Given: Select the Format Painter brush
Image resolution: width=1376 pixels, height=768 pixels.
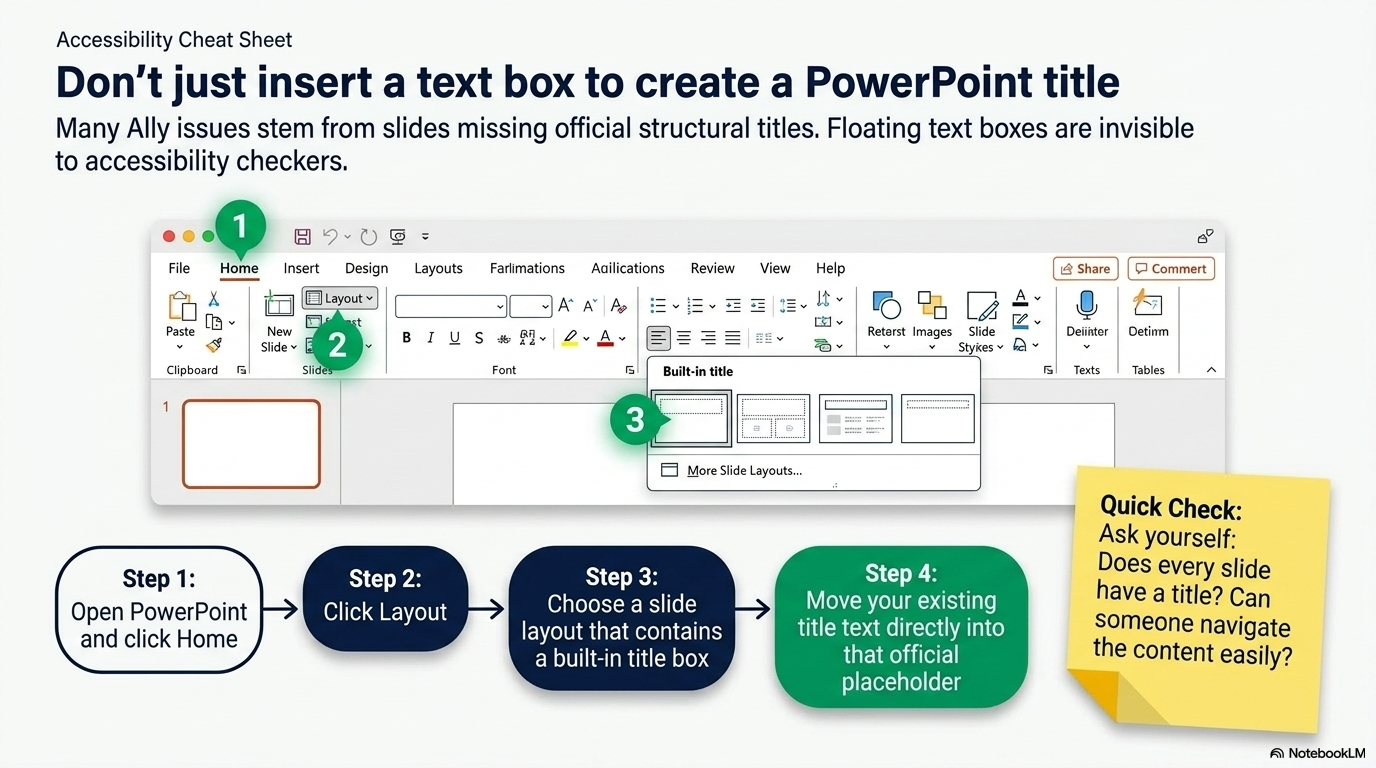Looking at the screenshot, I should point(213,345).
